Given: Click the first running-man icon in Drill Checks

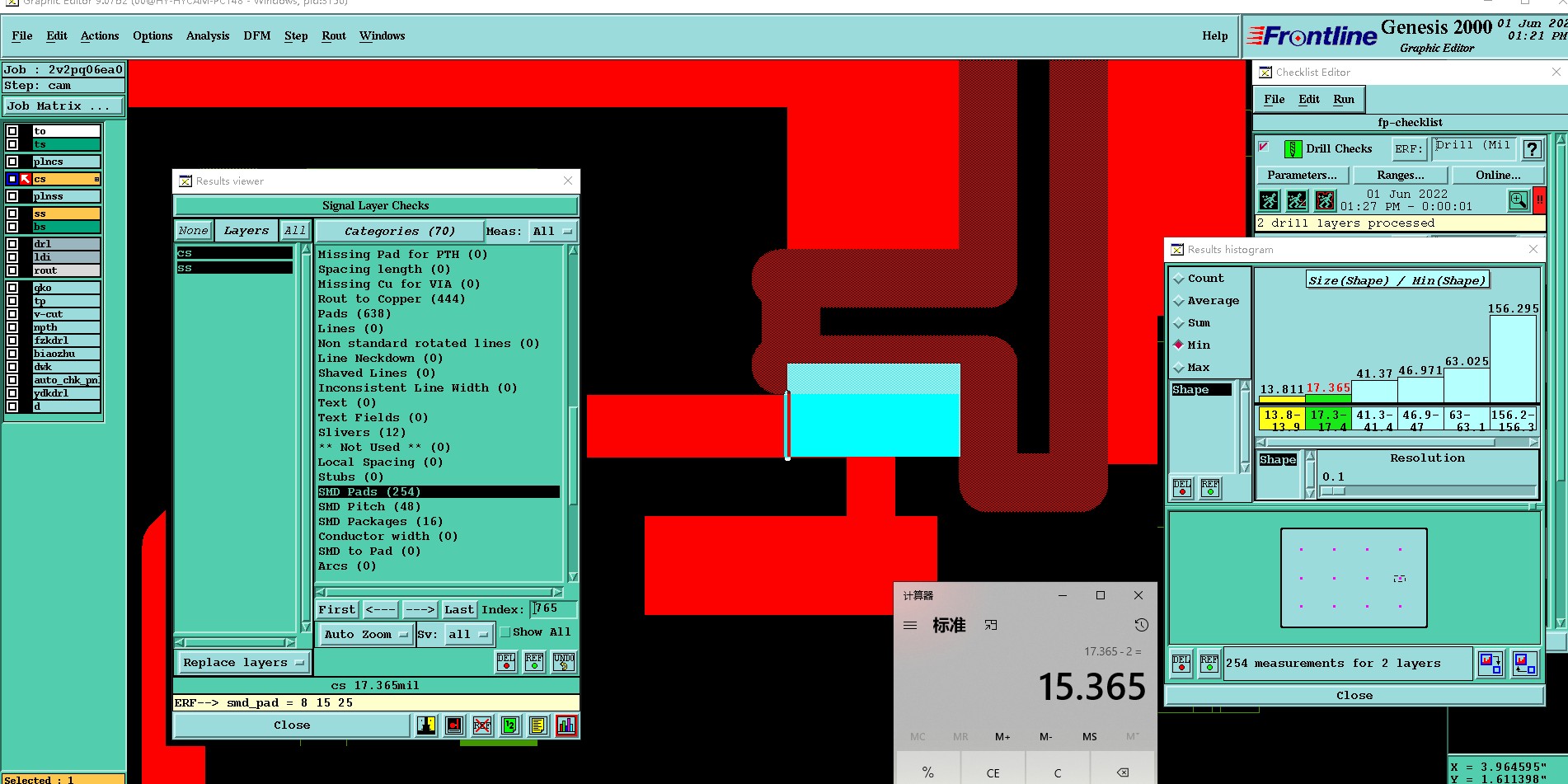Looking at the screenshot, I should point(1270,200).
